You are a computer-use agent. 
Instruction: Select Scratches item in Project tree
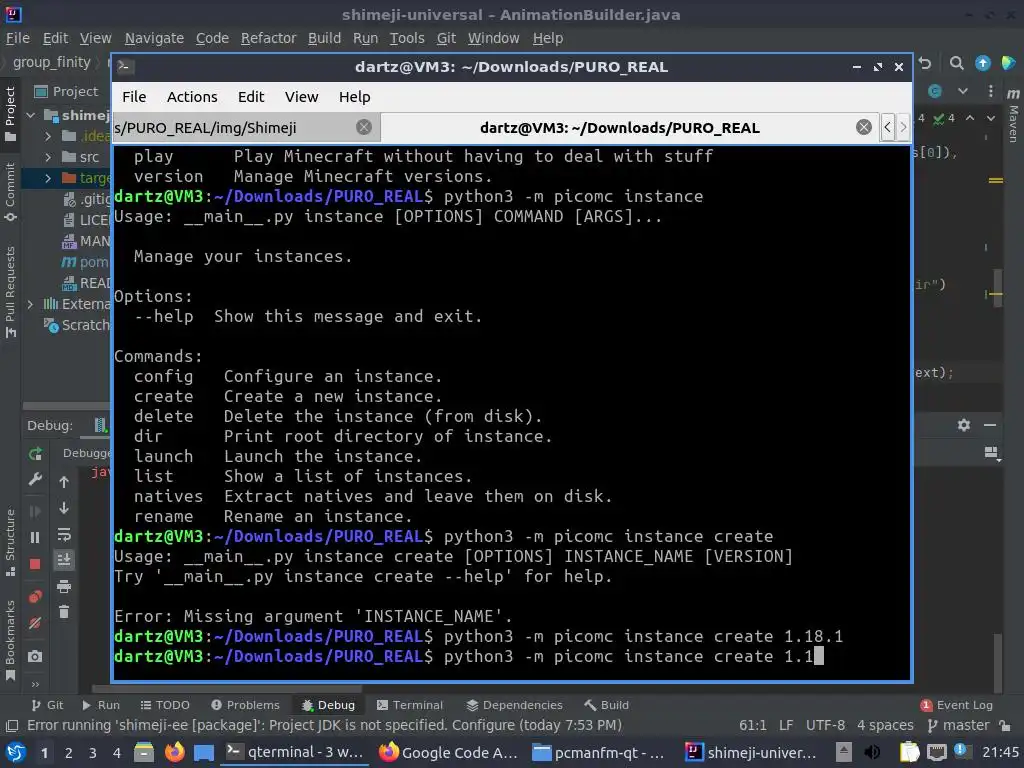tap(77, 325)
